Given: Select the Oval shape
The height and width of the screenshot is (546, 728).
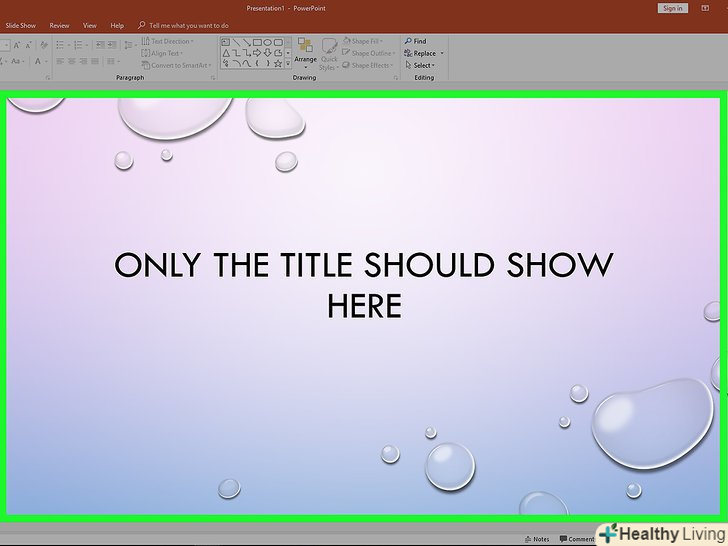Looking at the screenshot, I should (267, 42).
